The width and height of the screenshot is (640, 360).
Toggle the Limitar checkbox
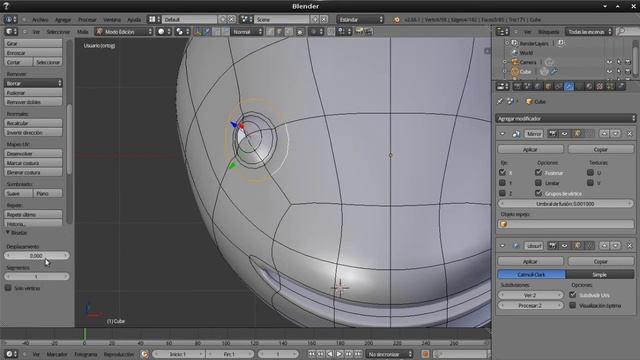pyautogui.click(x=538, y=183)
